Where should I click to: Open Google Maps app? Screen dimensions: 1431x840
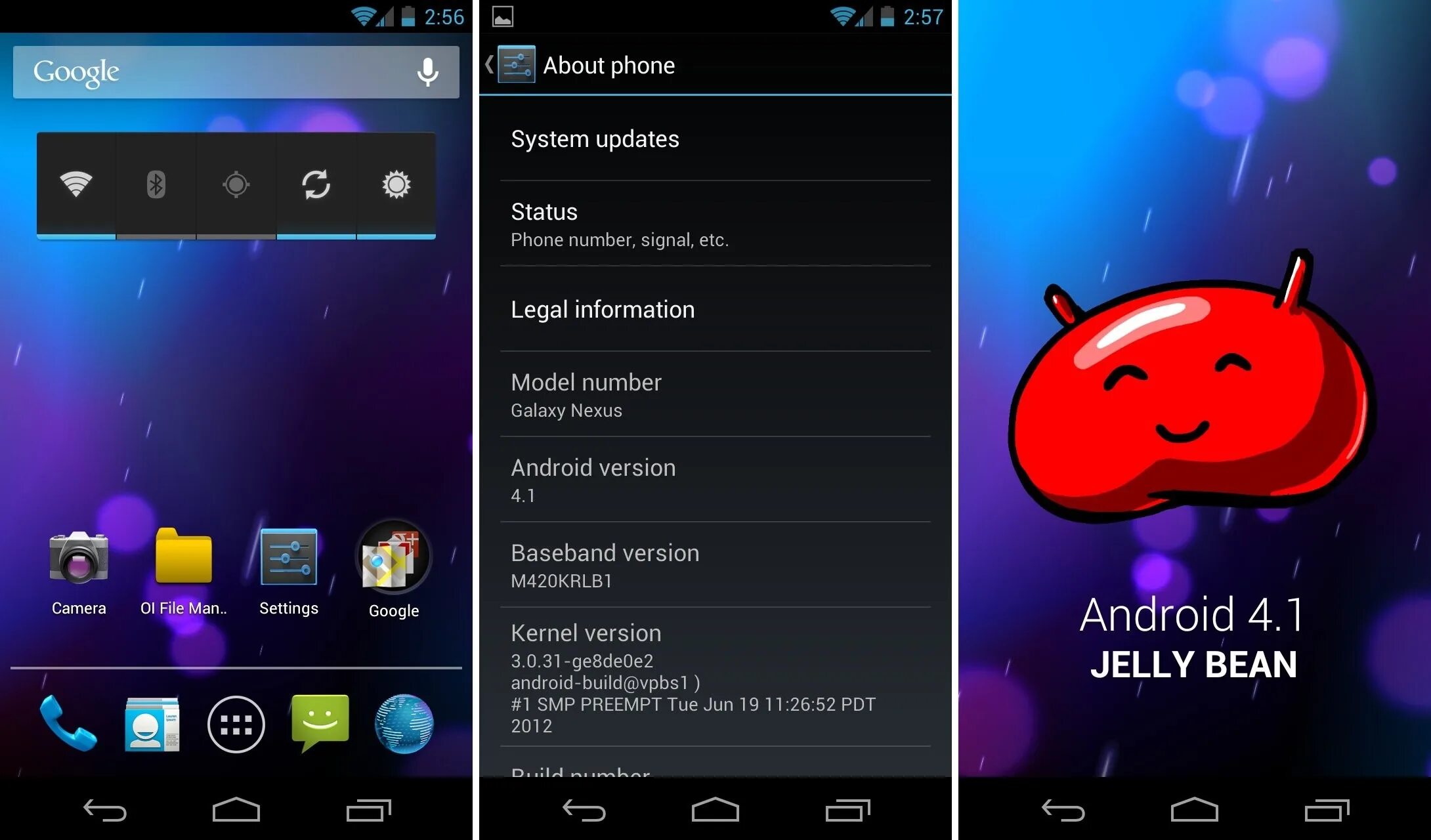click(393, 575)
